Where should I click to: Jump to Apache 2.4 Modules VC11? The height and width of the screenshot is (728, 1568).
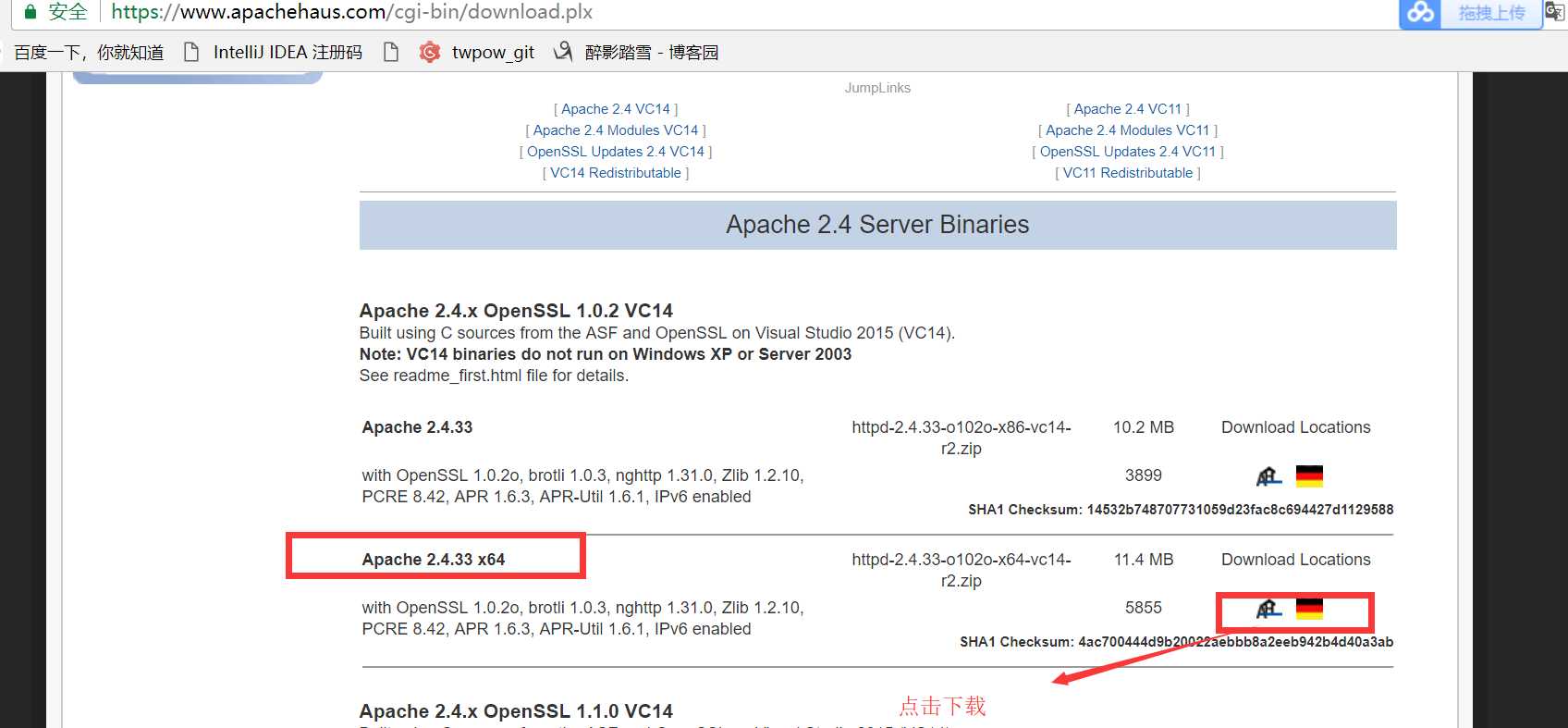pyautogui.click(x=1128, y=130)
